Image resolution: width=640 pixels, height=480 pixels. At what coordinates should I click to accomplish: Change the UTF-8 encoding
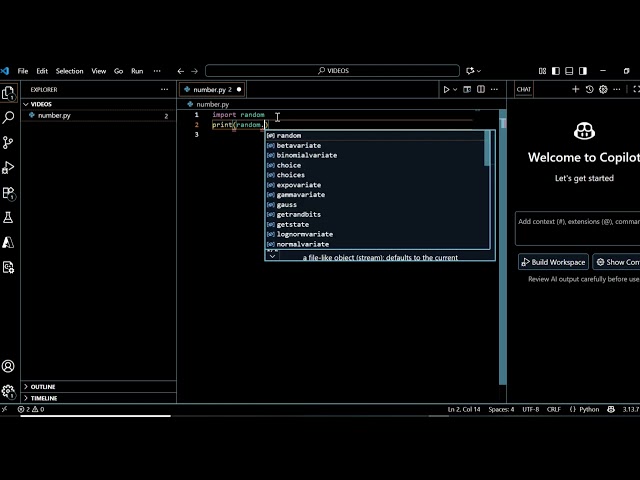531,409
